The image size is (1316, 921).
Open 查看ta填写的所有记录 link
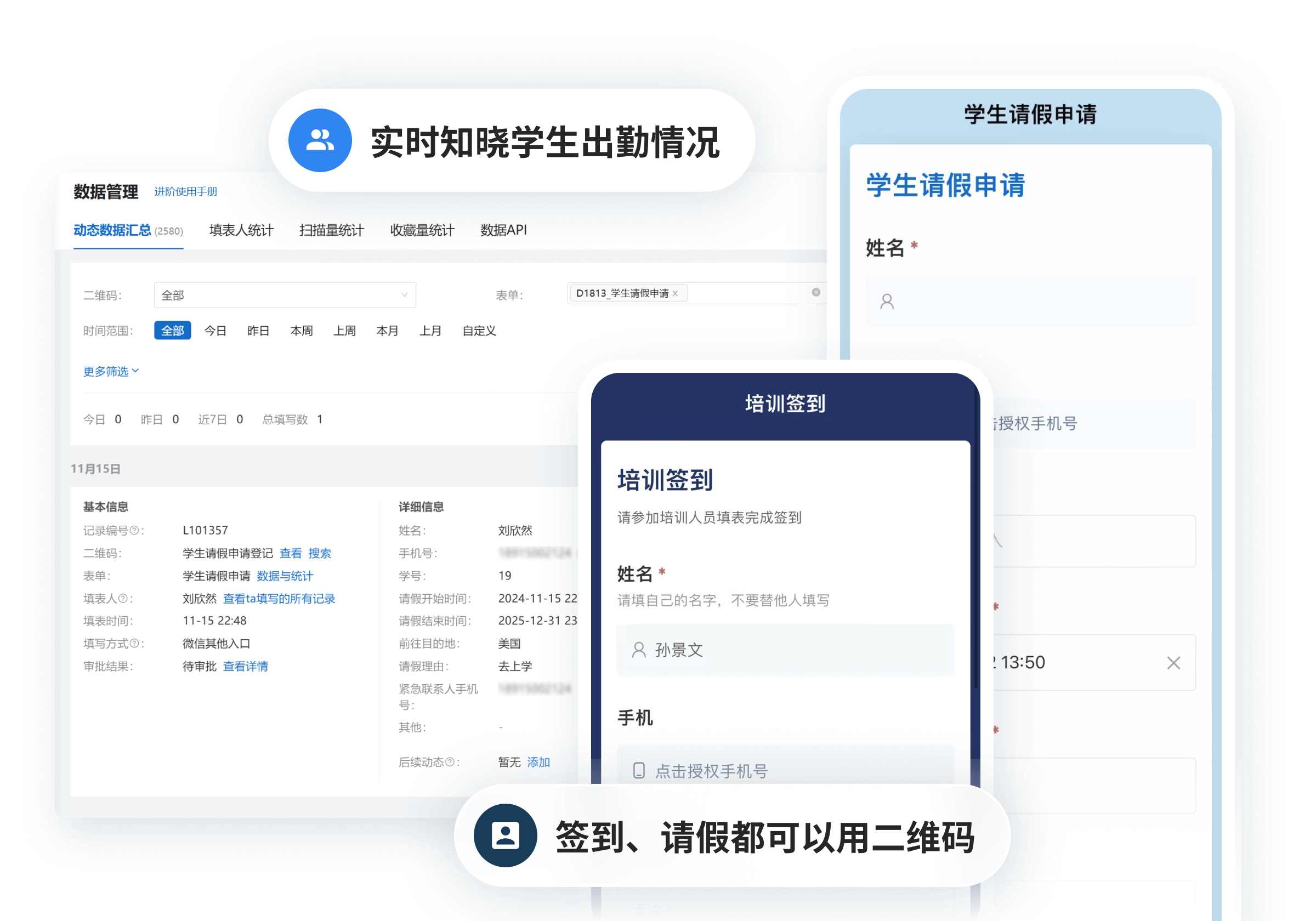click(279, 598)
